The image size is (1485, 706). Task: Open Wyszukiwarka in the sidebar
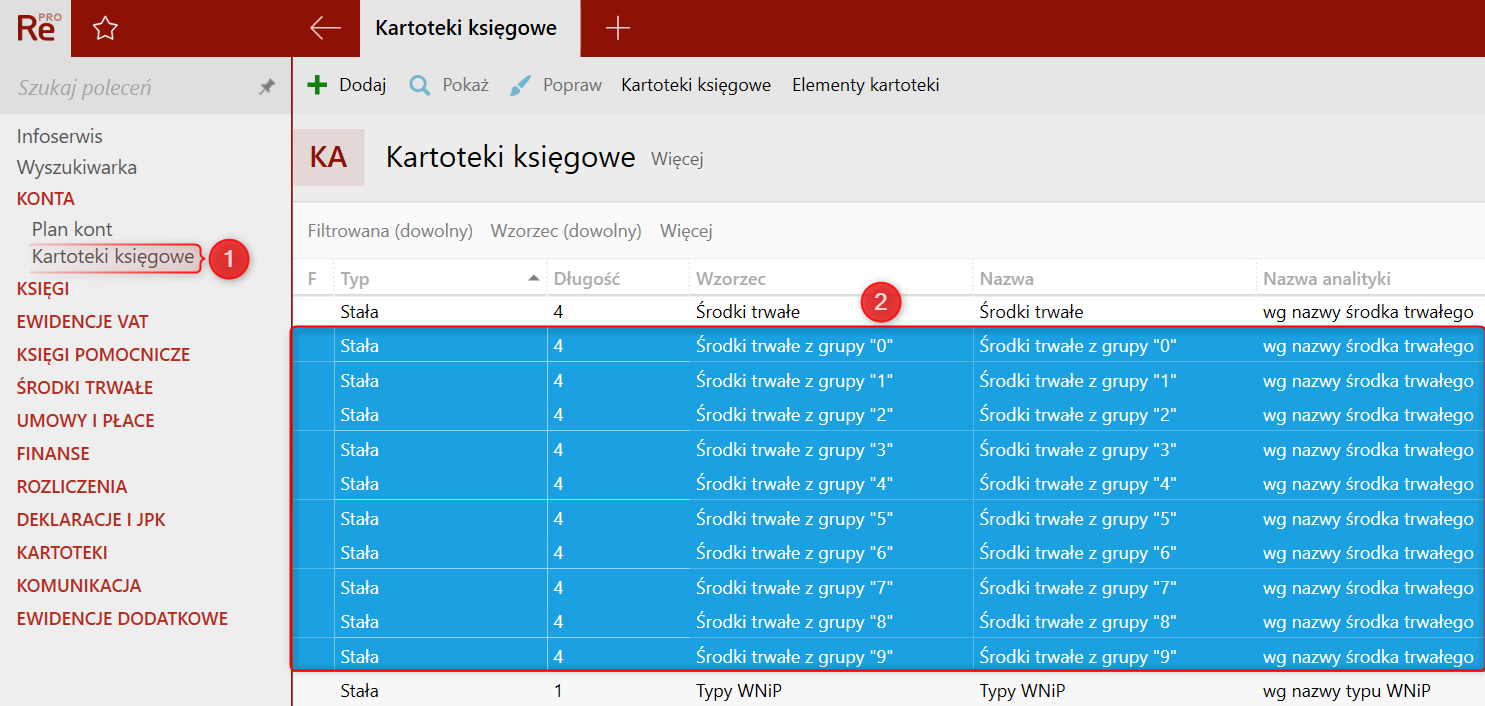pos(77,167)
